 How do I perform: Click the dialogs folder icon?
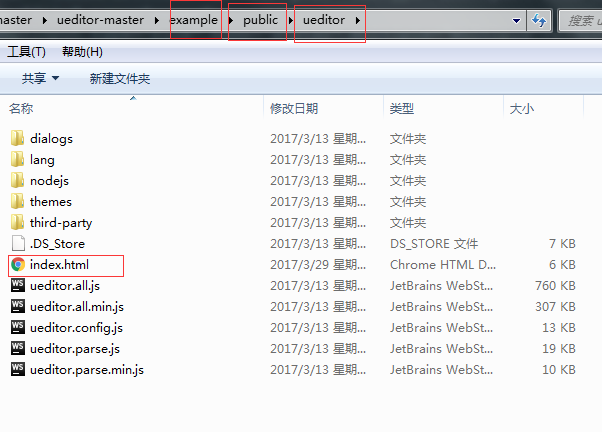tap(17, 138)
